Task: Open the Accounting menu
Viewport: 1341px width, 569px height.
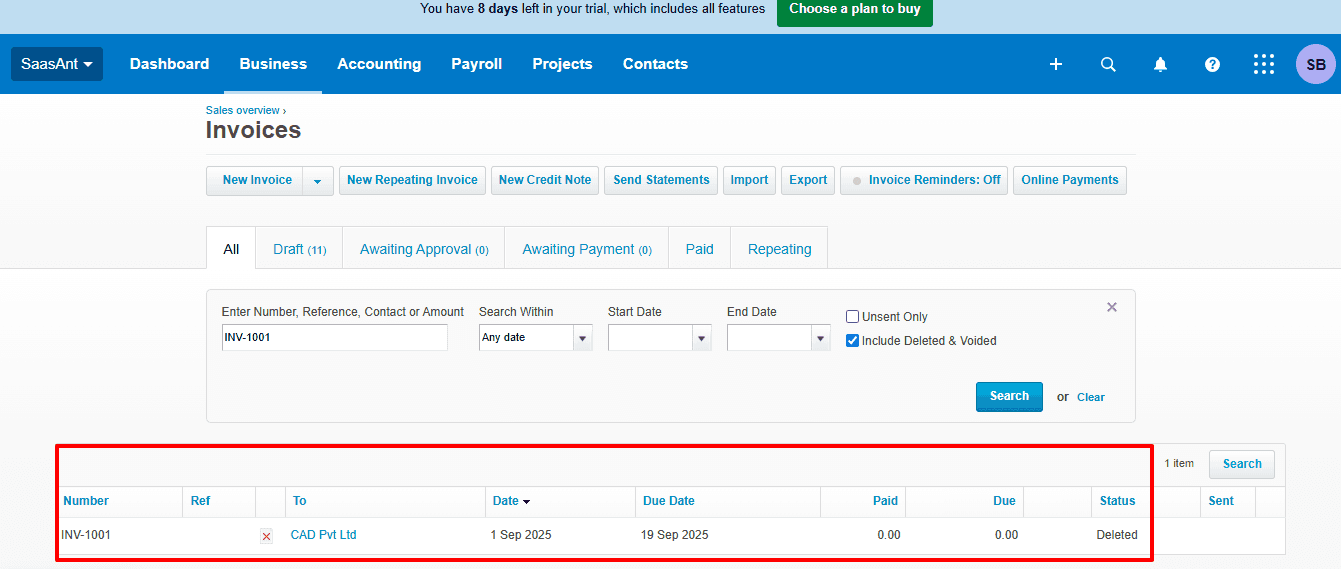Action: [379, 64]
